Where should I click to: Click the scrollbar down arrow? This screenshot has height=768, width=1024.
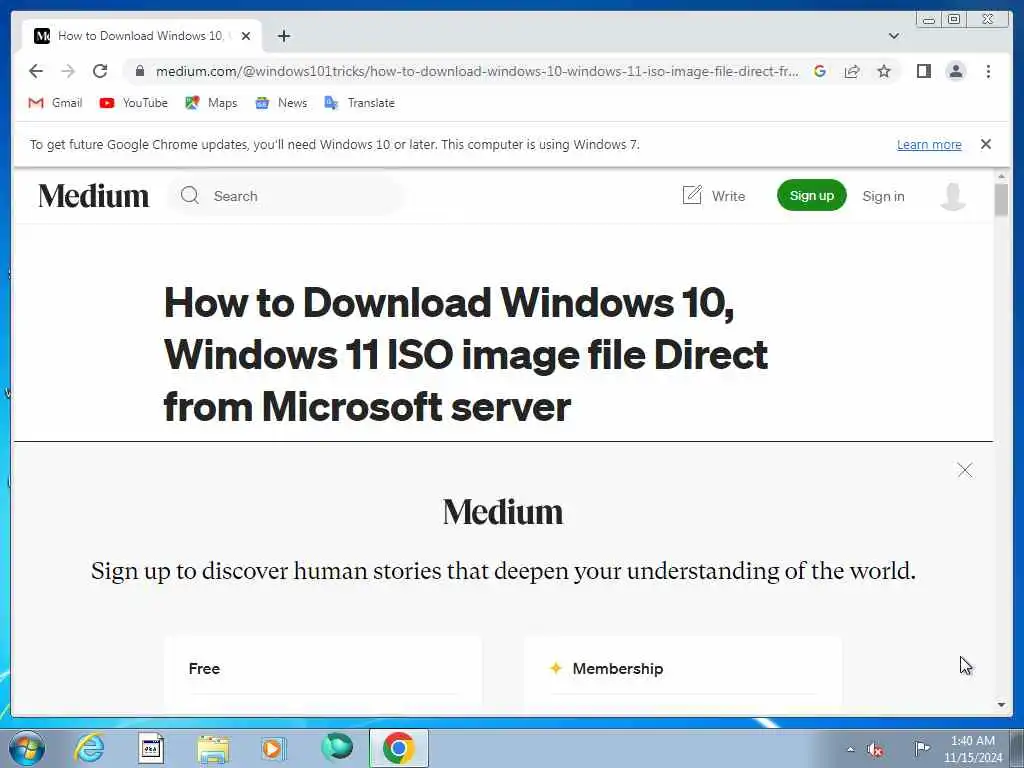[1001, 705]
